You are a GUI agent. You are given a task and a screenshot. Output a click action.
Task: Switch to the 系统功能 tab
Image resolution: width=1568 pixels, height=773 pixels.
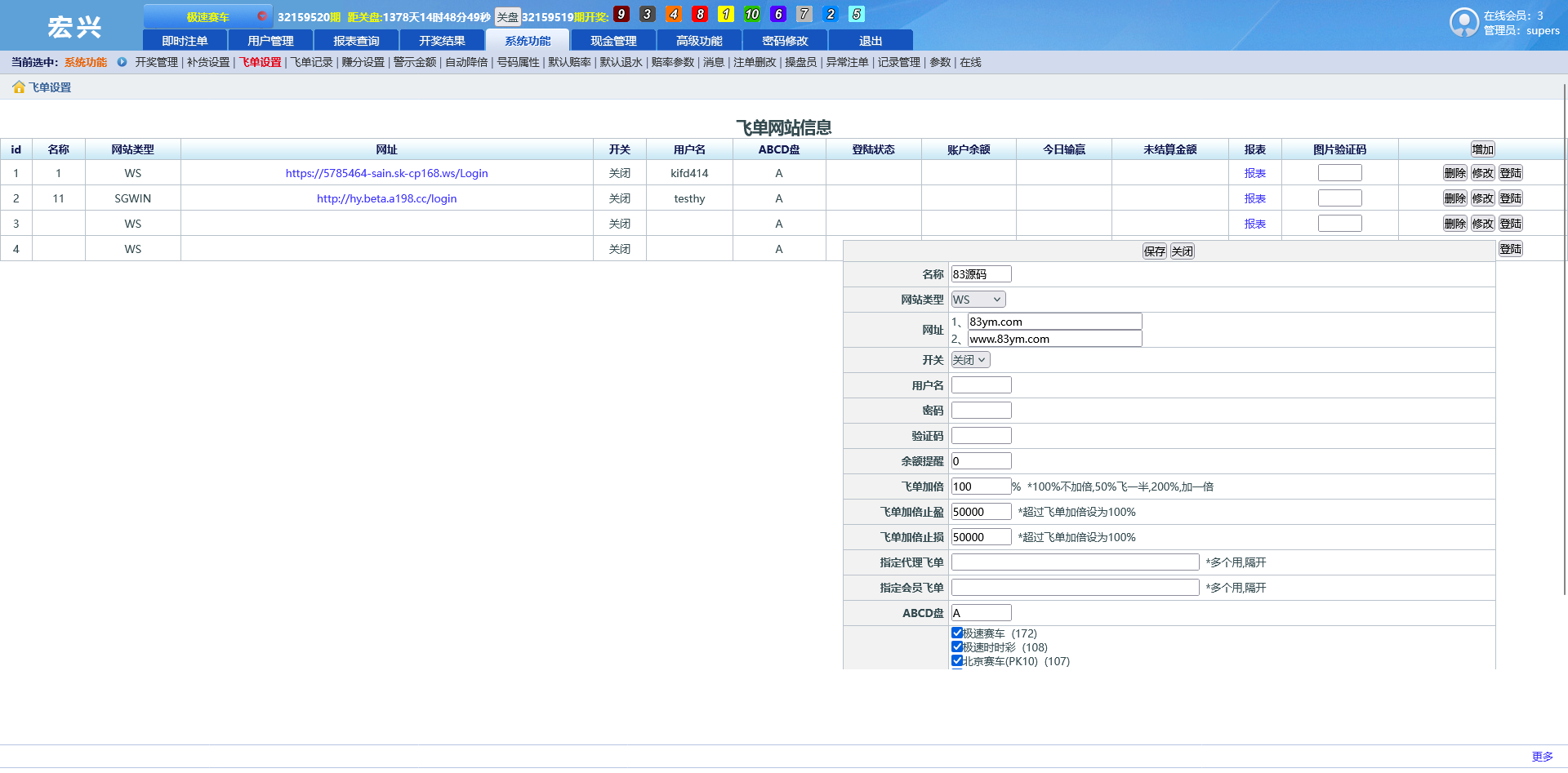click(x=528, y=41)
